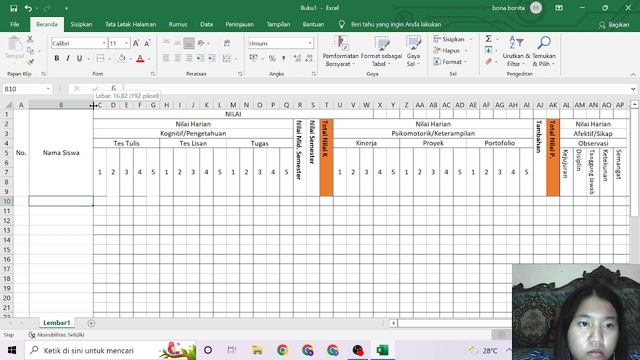Click the decrease indent icon
640x360 pixels.
[200, 58]
